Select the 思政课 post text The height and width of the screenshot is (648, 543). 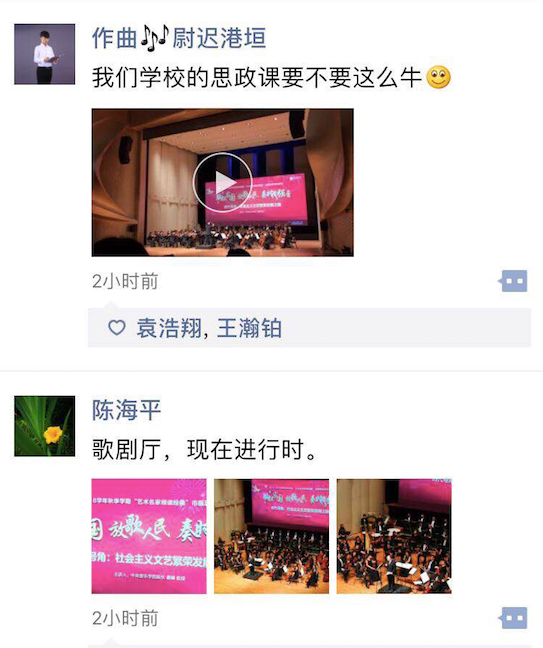click(x=256, y=77)
